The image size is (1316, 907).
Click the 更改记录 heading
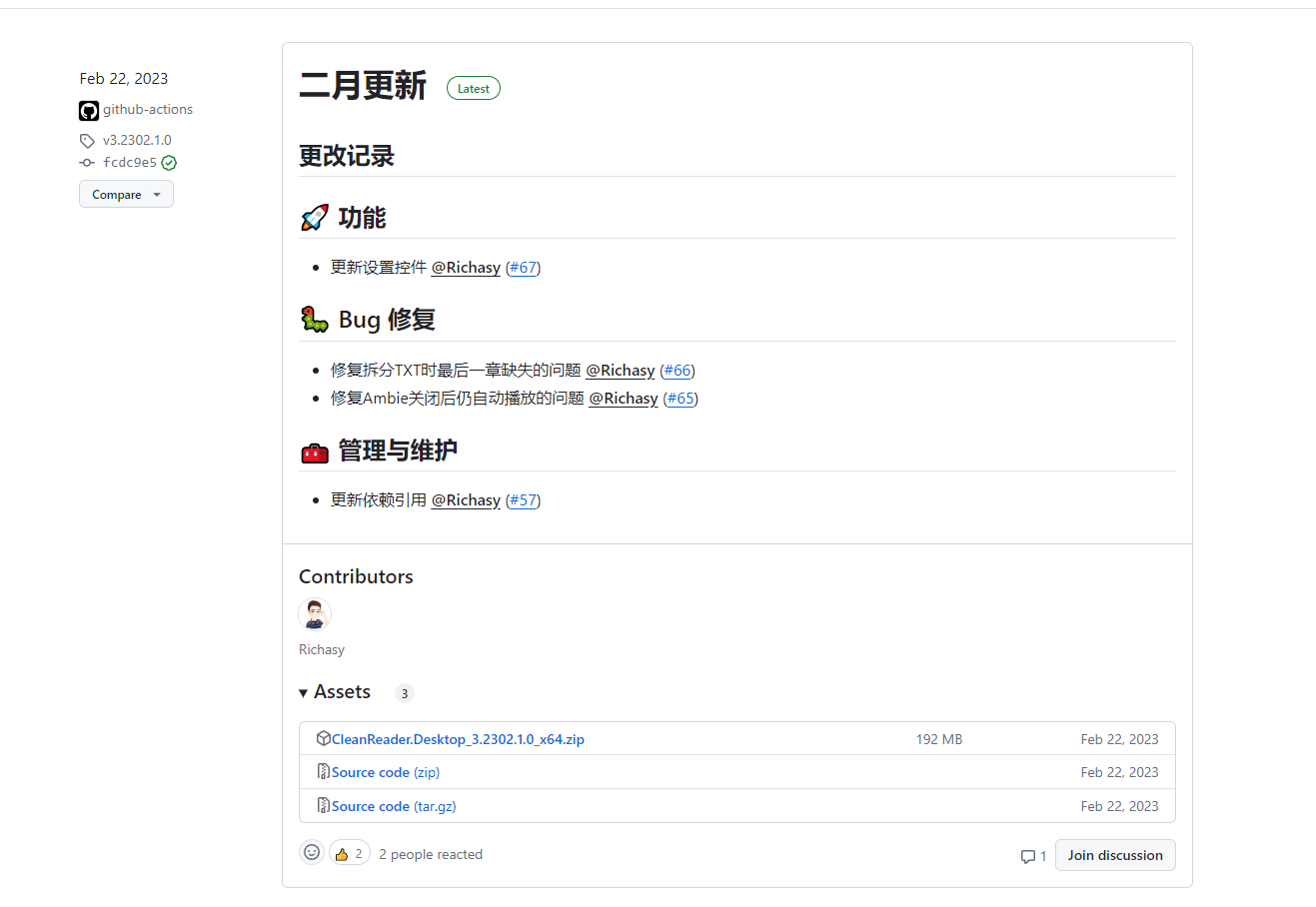tap(347, 156)
